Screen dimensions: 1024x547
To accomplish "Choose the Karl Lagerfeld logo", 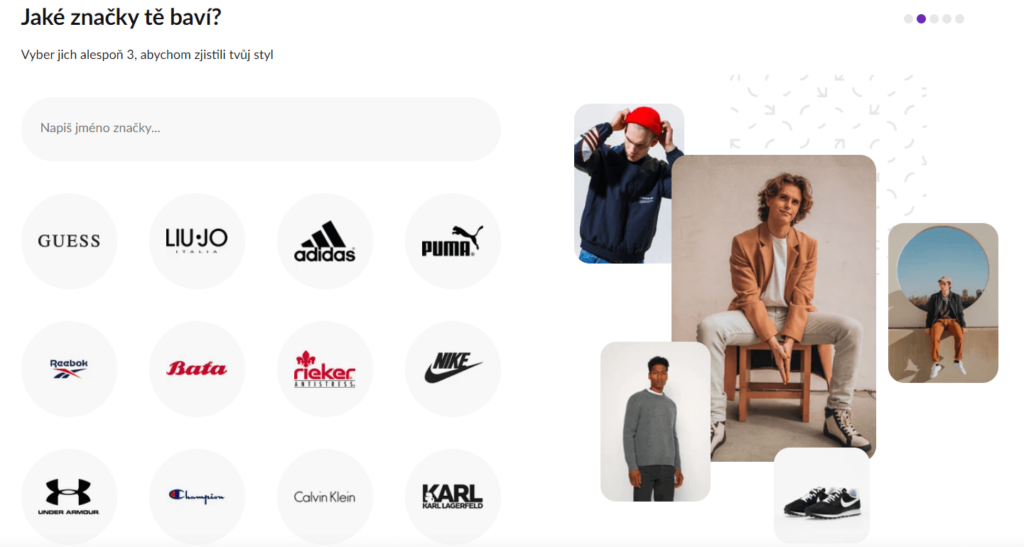I will (x=453, y=497).
